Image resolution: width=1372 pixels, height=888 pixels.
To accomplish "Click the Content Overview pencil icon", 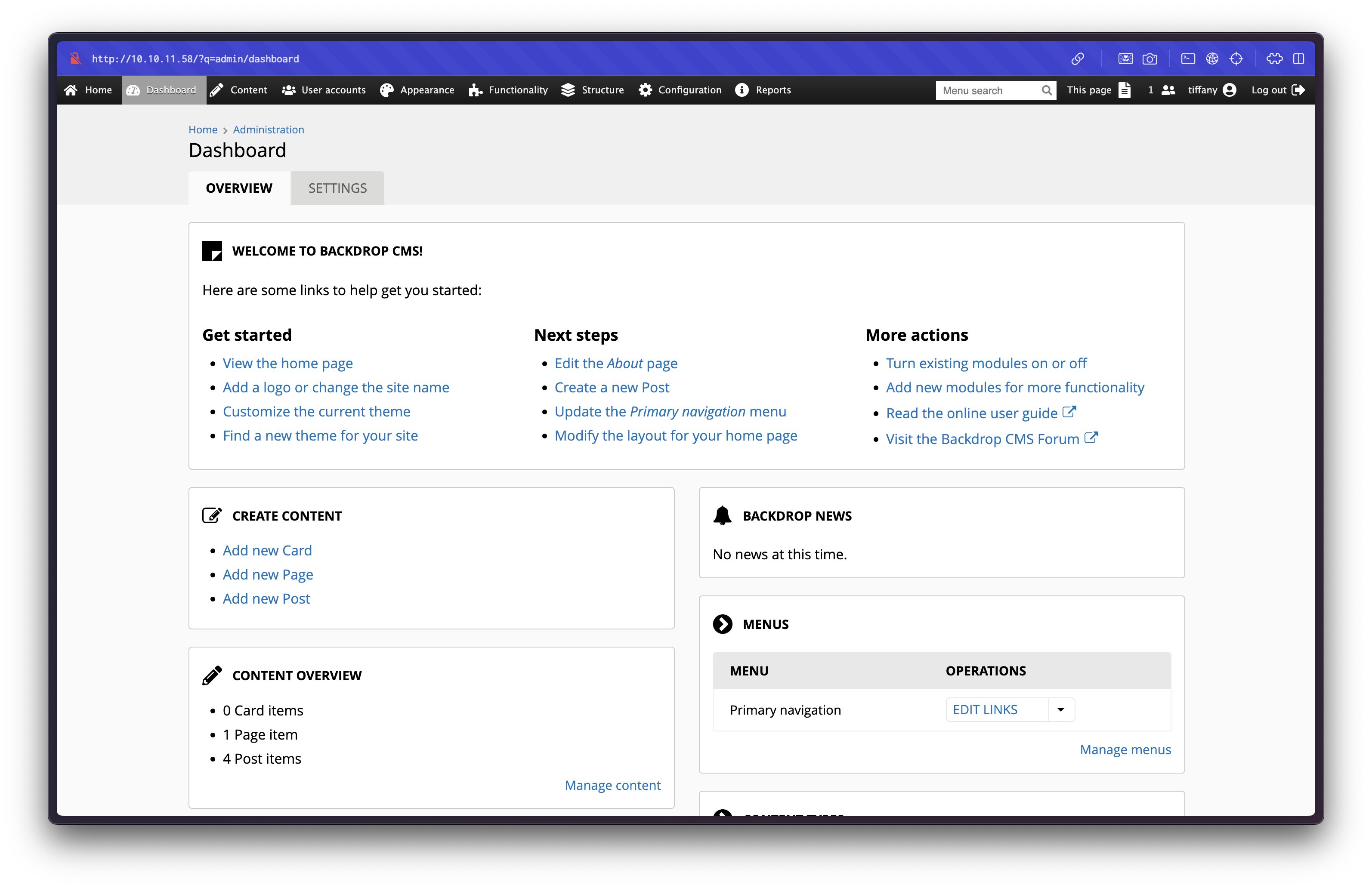I will tap(212, 675).
